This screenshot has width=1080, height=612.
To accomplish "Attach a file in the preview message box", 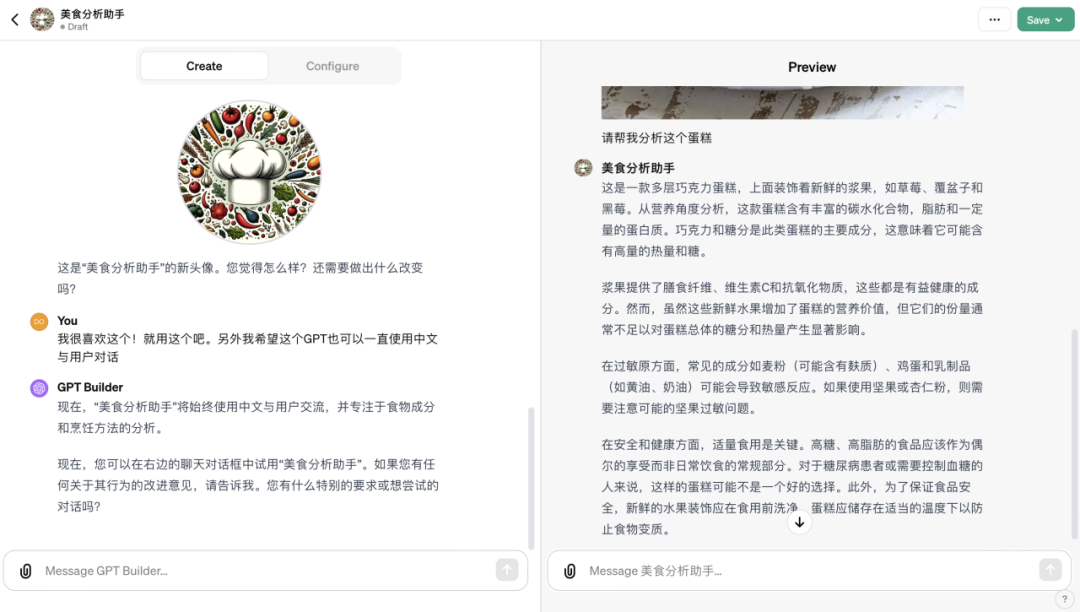I will 570,571.
